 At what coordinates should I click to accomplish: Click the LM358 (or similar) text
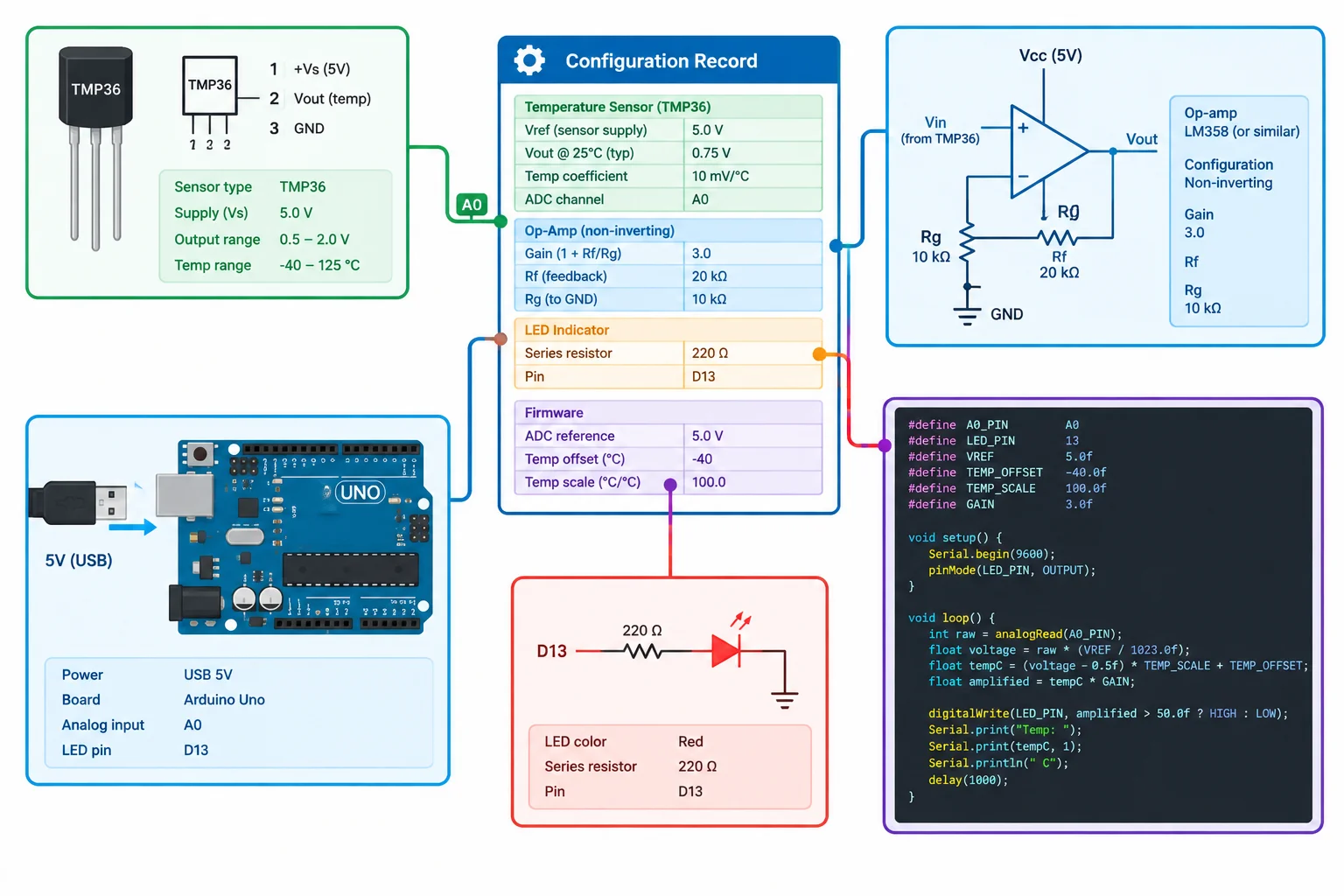[x=1242, y=132]
